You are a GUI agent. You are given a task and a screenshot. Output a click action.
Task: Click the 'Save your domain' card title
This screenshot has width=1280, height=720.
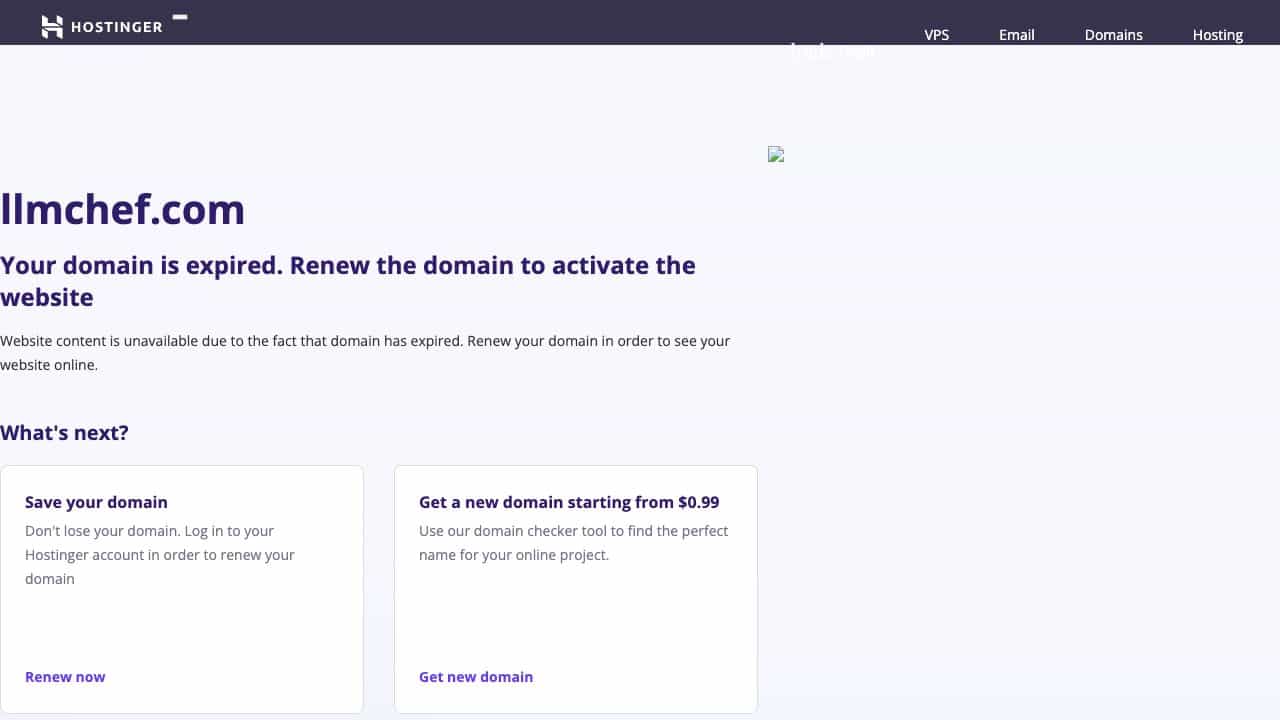click(x=96, y=502)
